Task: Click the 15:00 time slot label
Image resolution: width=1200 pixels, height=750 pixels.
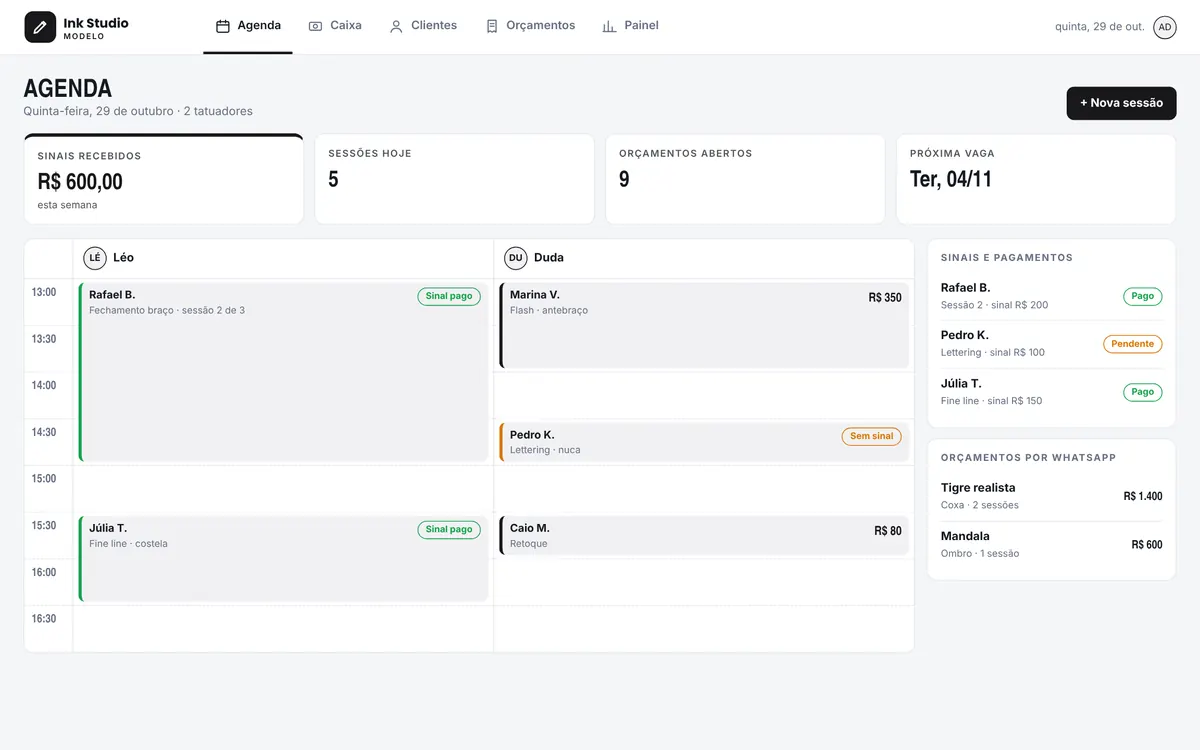Action: point(44,478)
